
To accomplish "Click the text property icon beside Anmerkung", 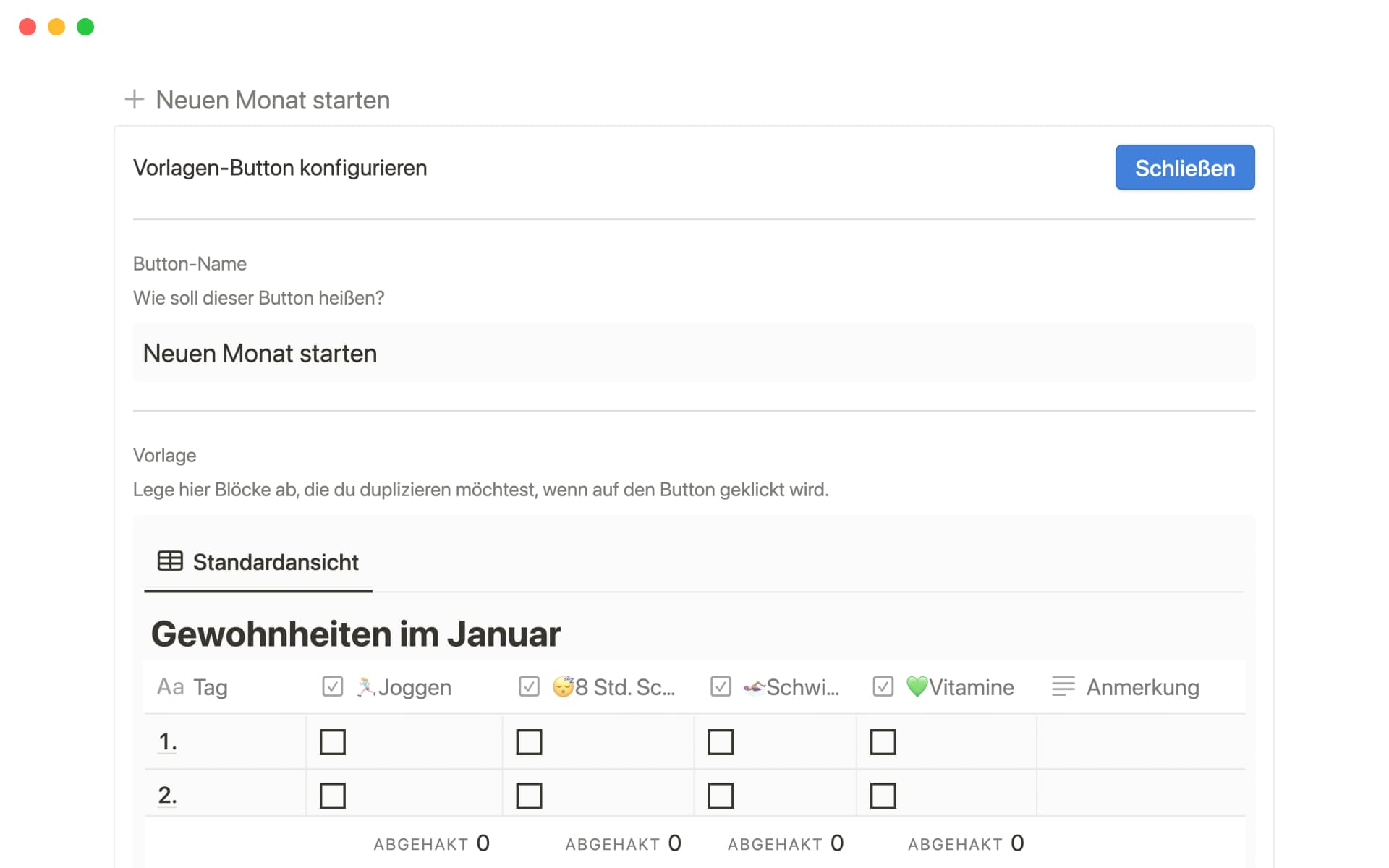I will pyautogui.click(x=1063, y=686).
